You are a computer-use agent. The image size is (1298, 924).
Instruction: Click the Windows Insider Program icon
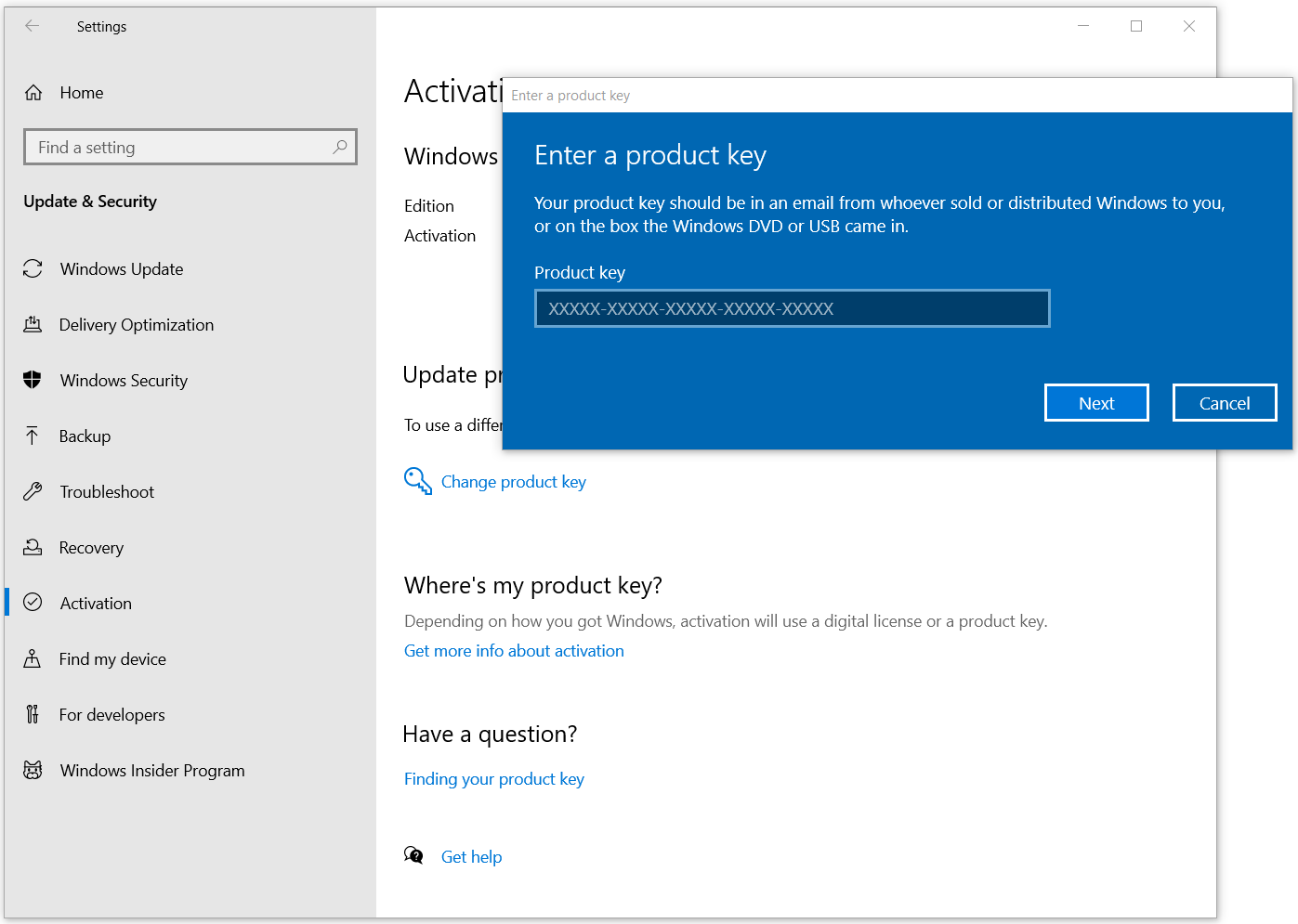(x=33, y=771)
